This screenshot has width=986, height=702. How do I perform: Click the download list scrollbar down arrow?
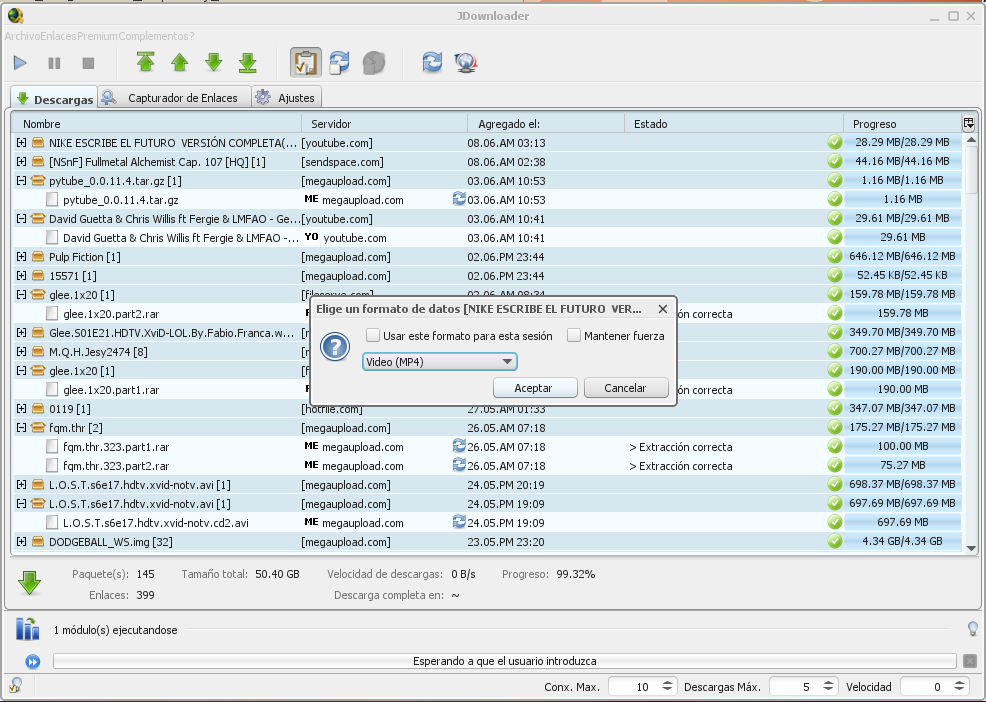pyautogui.click(x=971, y=548)
